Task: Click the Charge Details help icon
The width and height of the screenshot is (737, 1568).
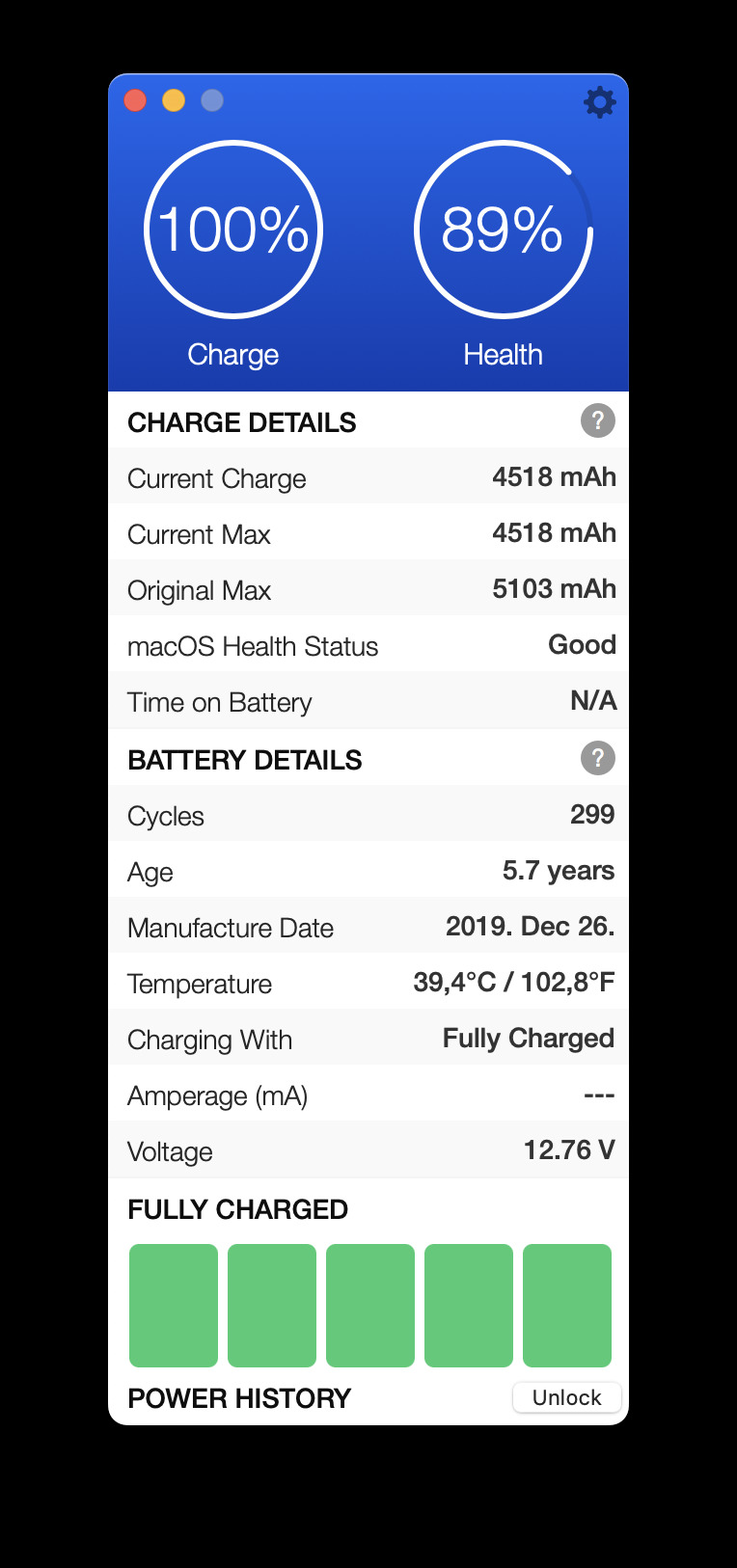Action: click(x=597, y=420)
